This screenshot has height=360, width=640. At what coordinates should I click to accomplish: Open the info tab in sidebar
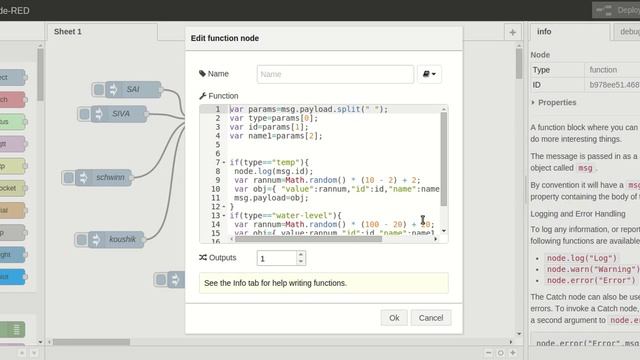570,32
